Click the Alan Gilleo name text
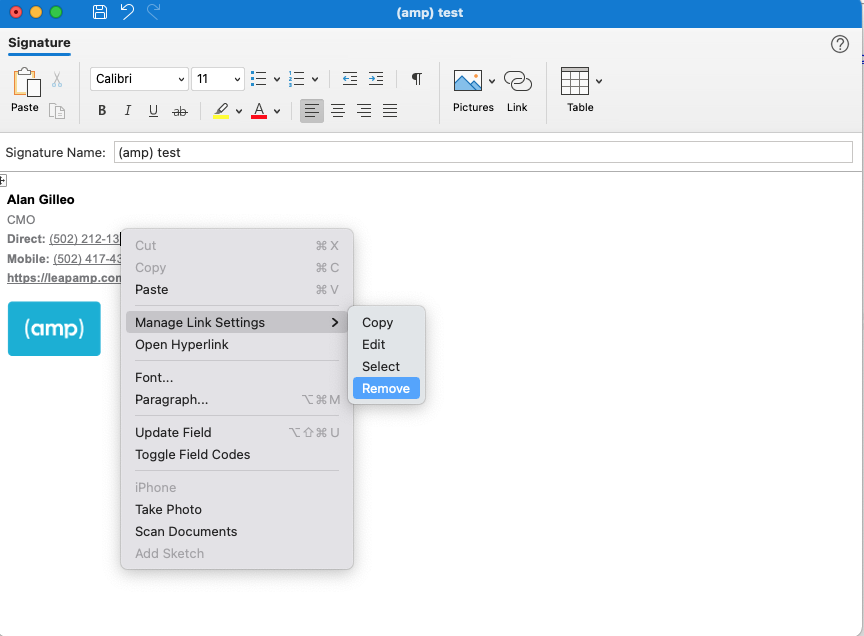 pyautogui.click(x=41, y=200)
